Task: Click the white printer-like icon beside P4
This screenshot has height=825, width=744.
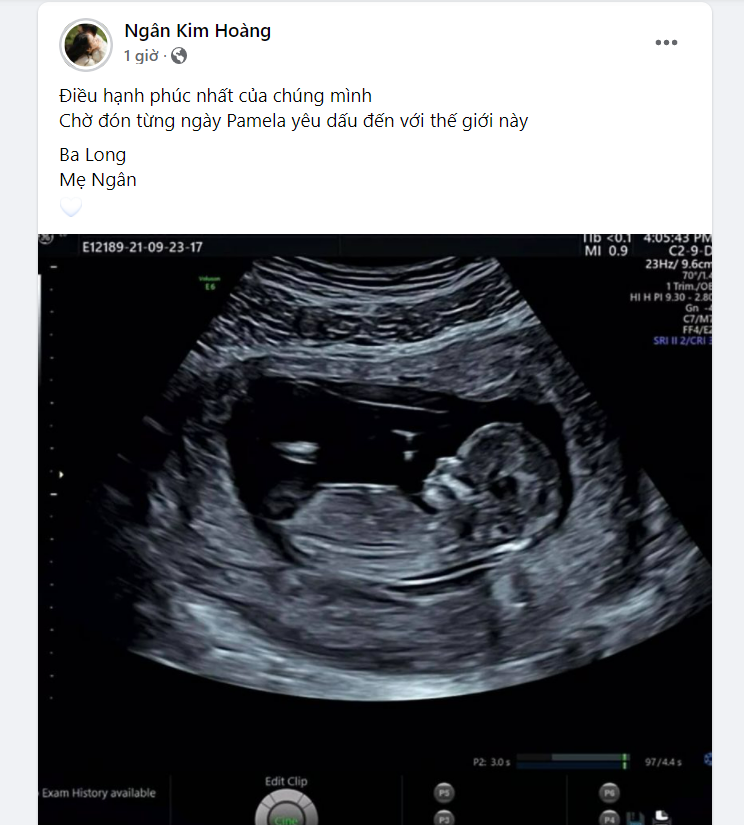Action: (661, 817)
